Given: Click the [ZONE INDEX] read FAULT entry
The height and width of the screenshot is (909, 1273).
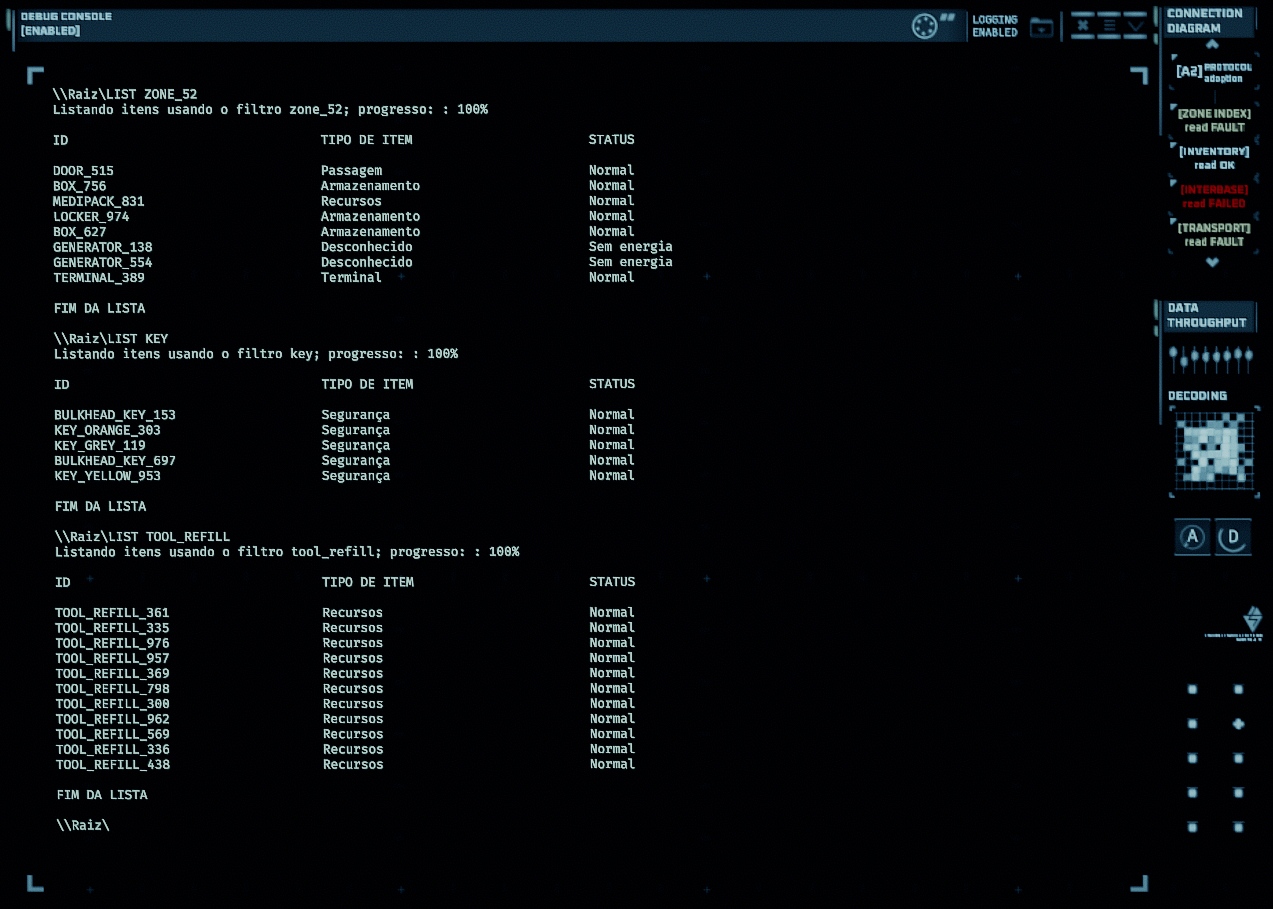Looking at the screenshot, I should (1214, 120).
